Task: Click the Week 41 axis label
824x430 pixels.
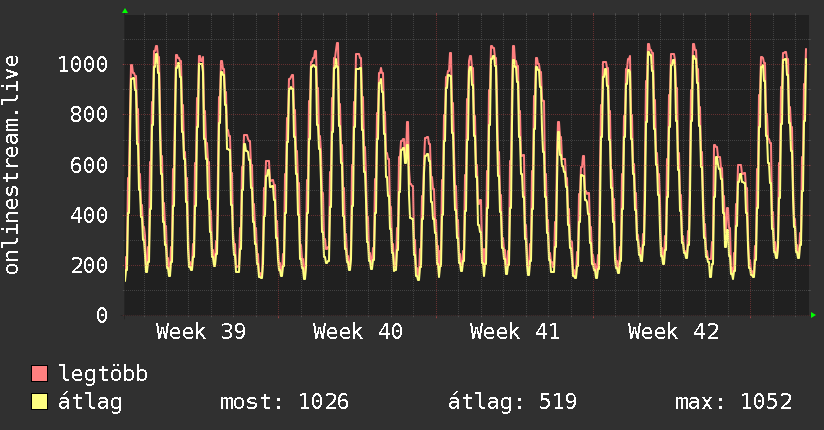Action: click(x=515, y=332)
